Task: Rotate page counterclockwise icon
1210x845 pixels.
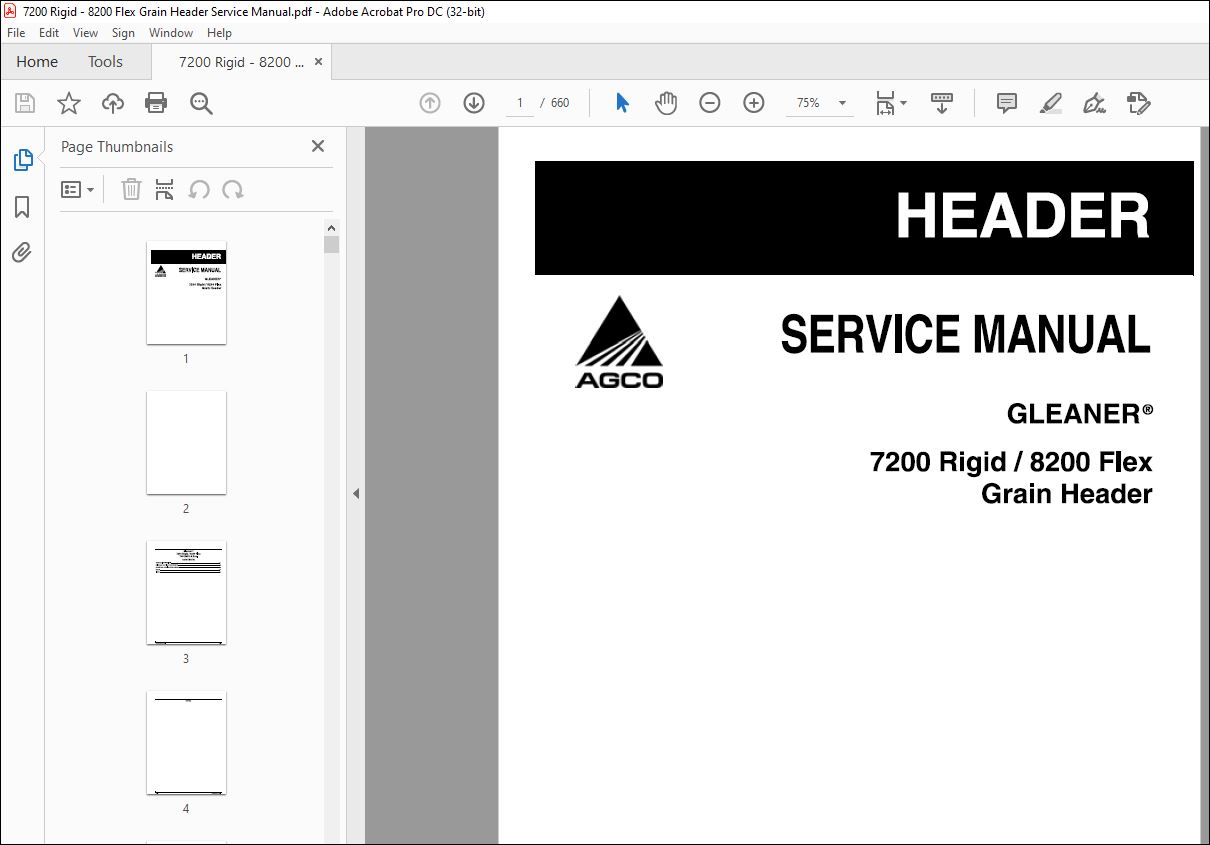Action: pyautogui.click(x=199, y=190)
